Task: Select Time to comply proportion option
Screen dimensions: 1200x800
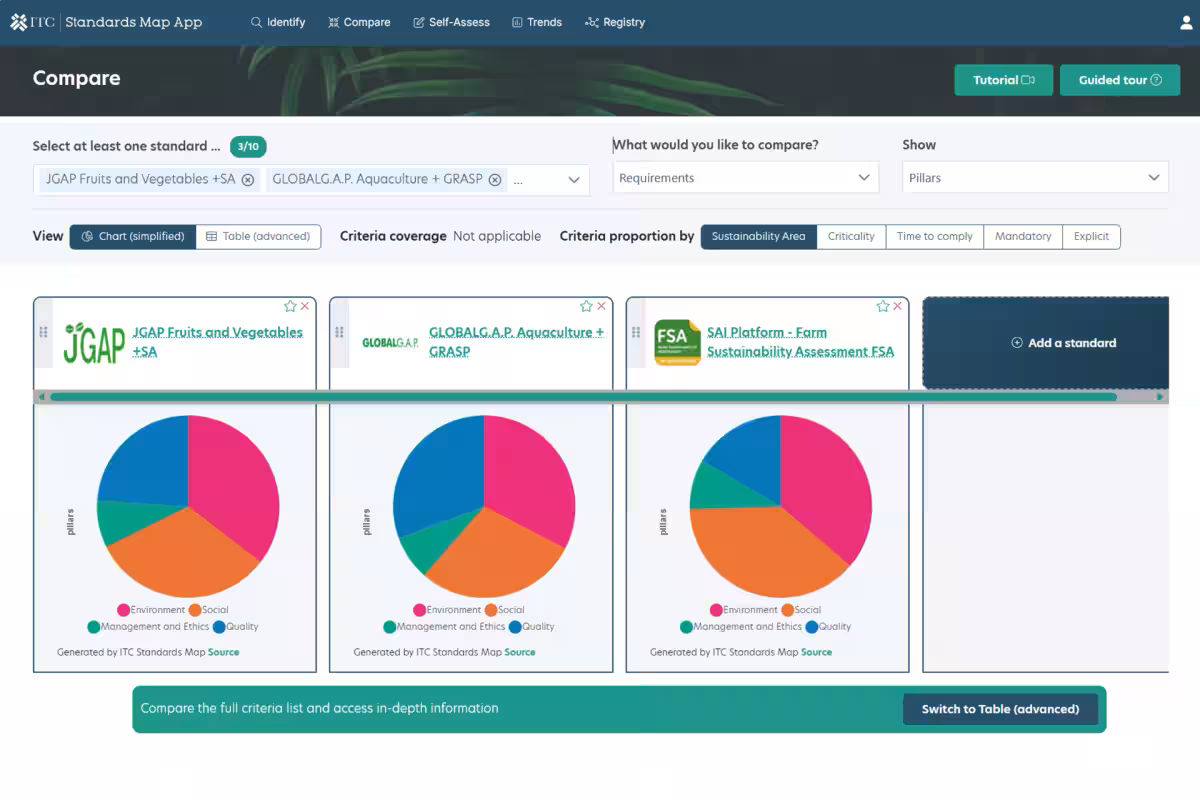Action: coord(934,237)
